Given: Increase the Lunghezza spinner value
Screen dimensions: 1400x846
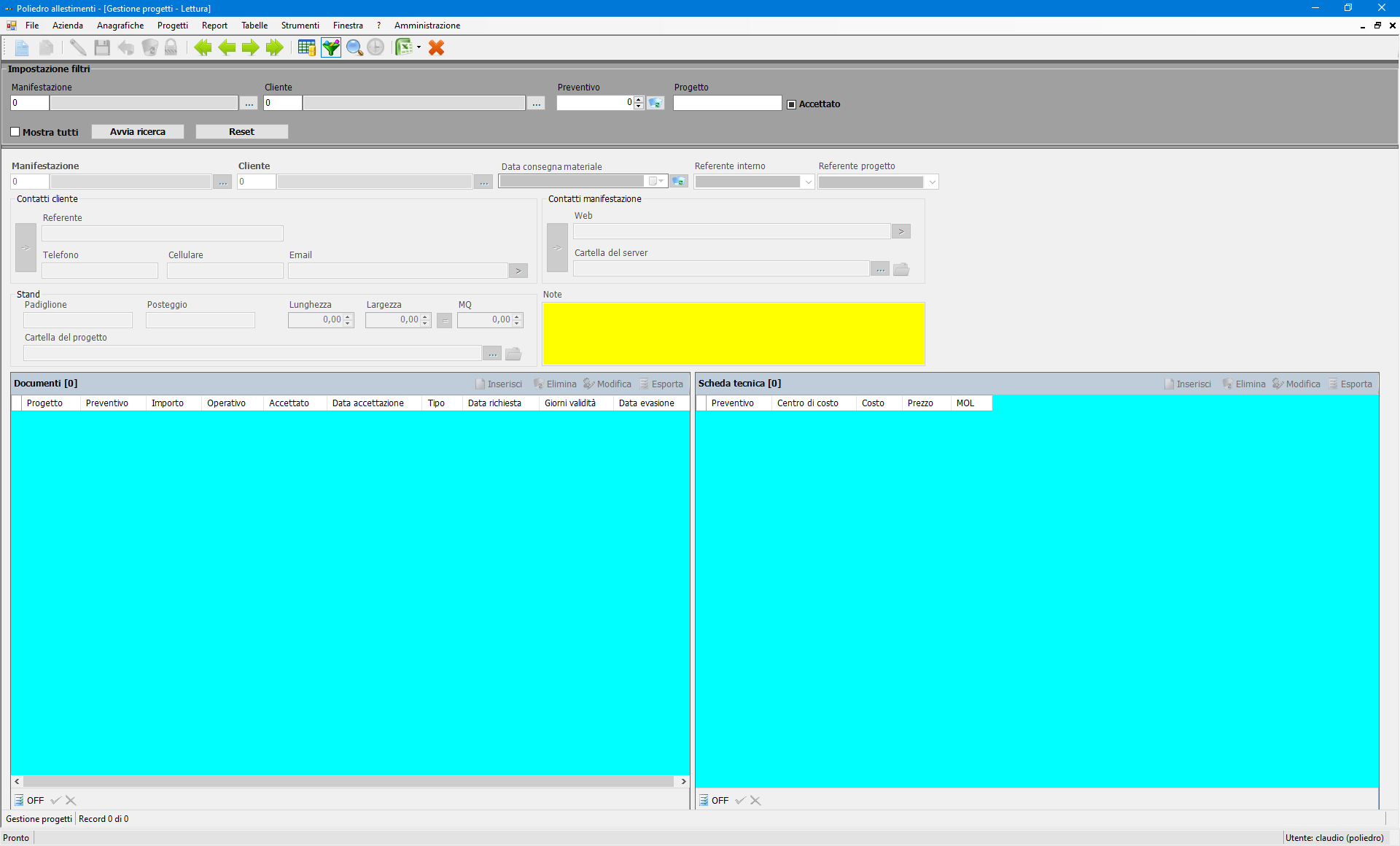Looking at the screenshot, I should [x=348, y=317].
